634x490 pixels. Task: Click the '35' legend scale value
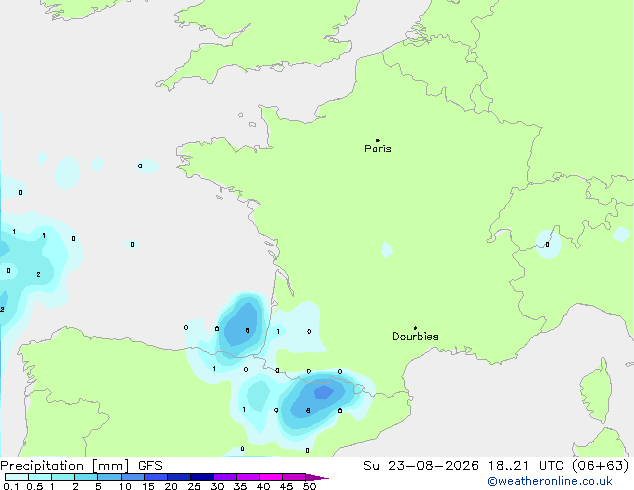click(x=240, y=486)
